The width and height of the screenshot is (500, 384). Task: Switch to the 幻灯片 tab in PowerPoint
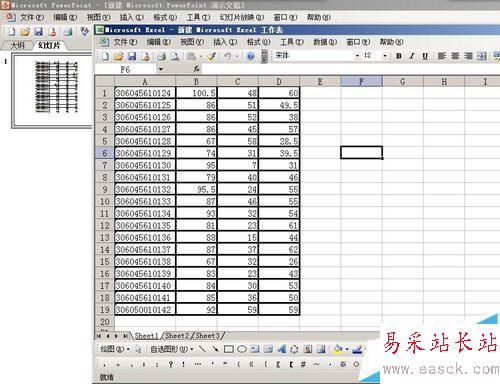point(49,45)
